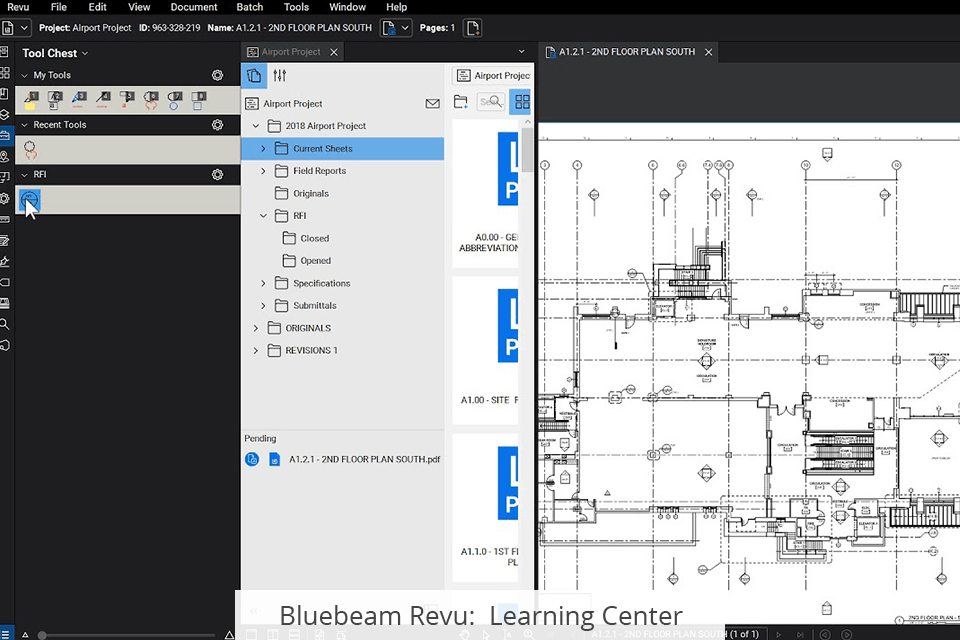960x640 pixels.
Task: Open RFI tool set settings gear
Action: 217,175
